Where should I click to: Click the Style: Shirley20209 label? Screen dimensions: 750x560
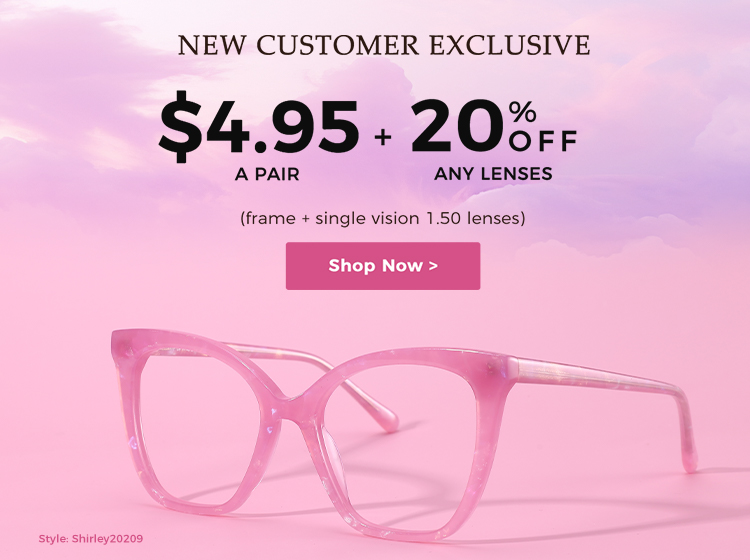90,538
